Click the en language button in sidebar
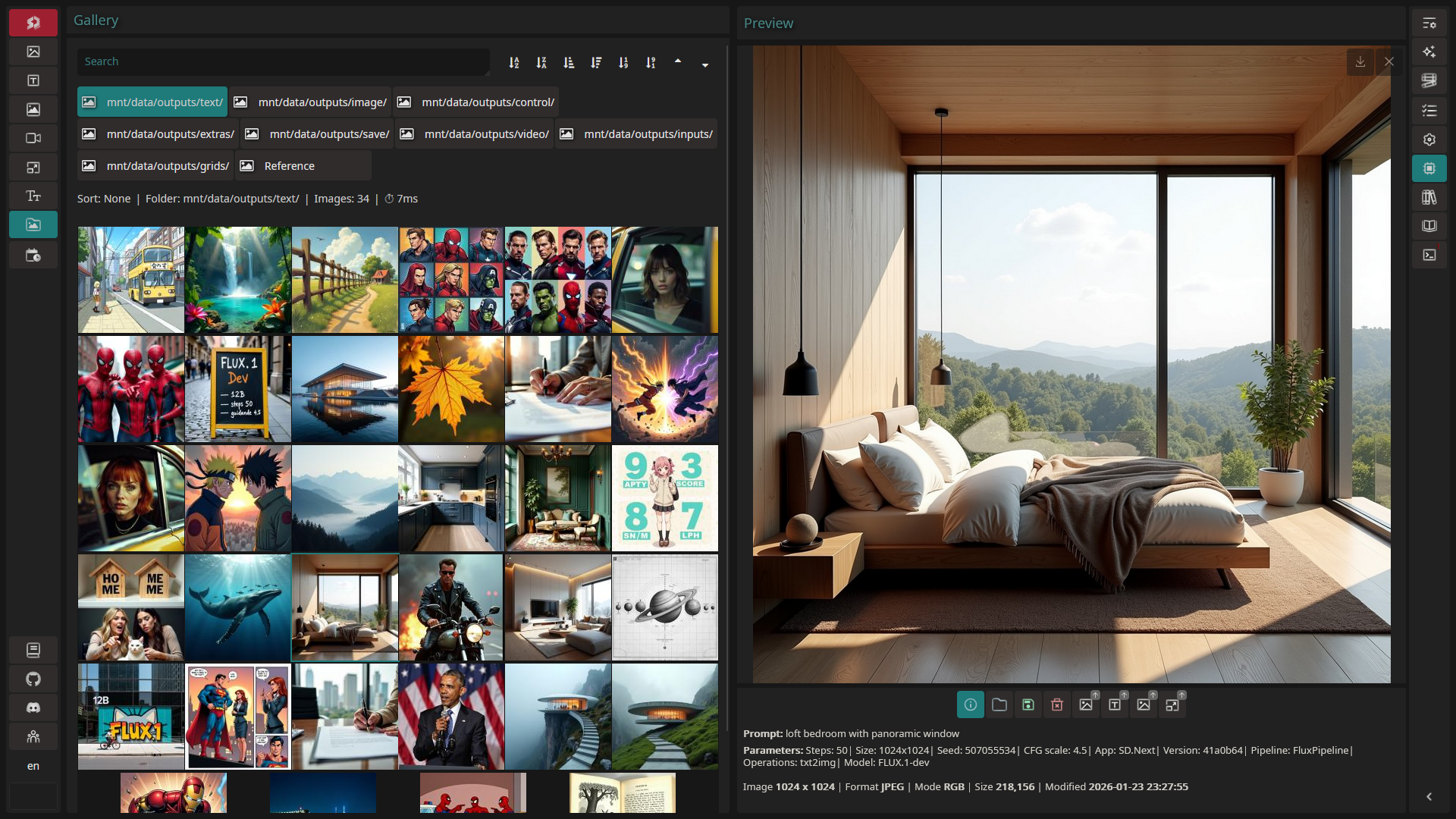1456x819 pixels. click(x=33, y=766)
